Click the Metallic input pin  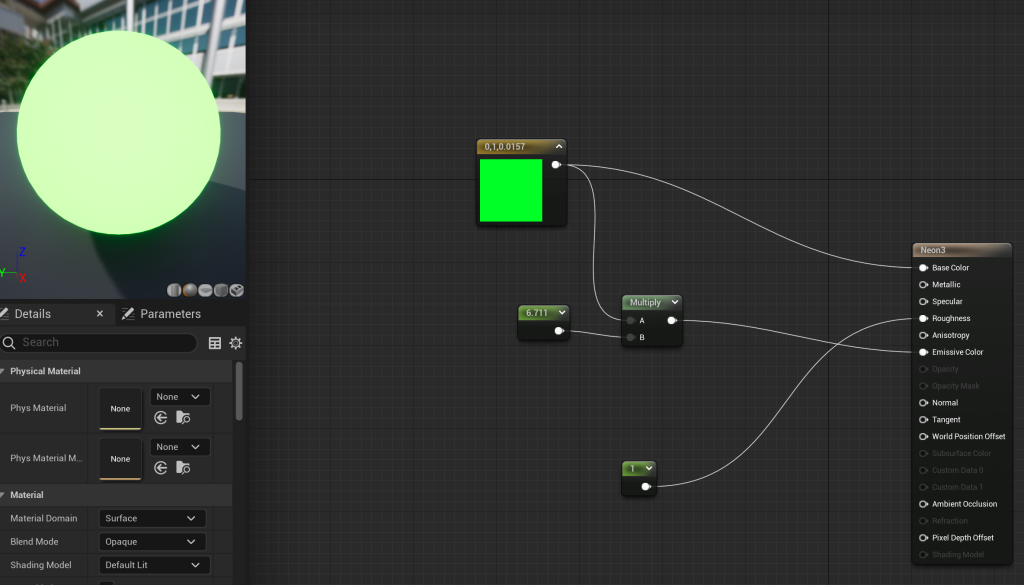coord(923,285)
